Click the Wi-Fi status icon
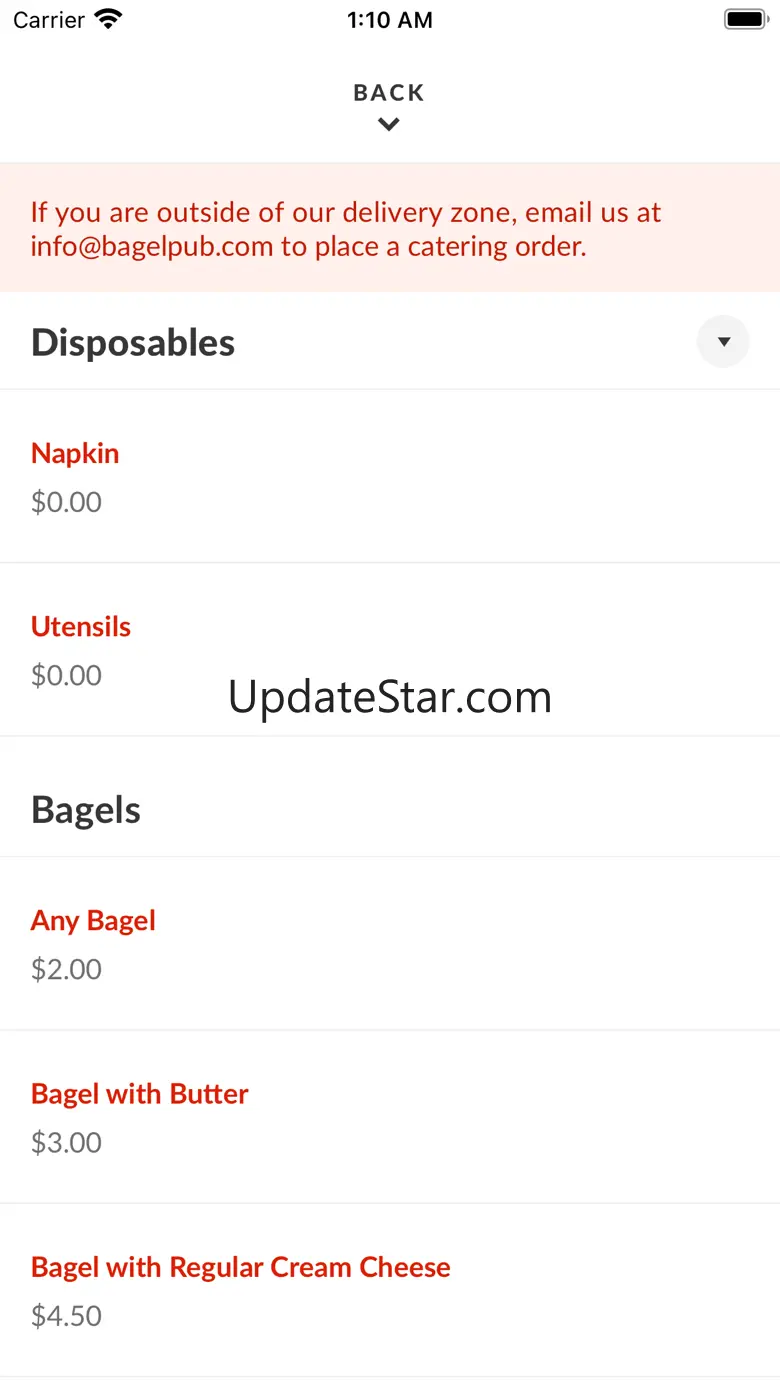 108,20
